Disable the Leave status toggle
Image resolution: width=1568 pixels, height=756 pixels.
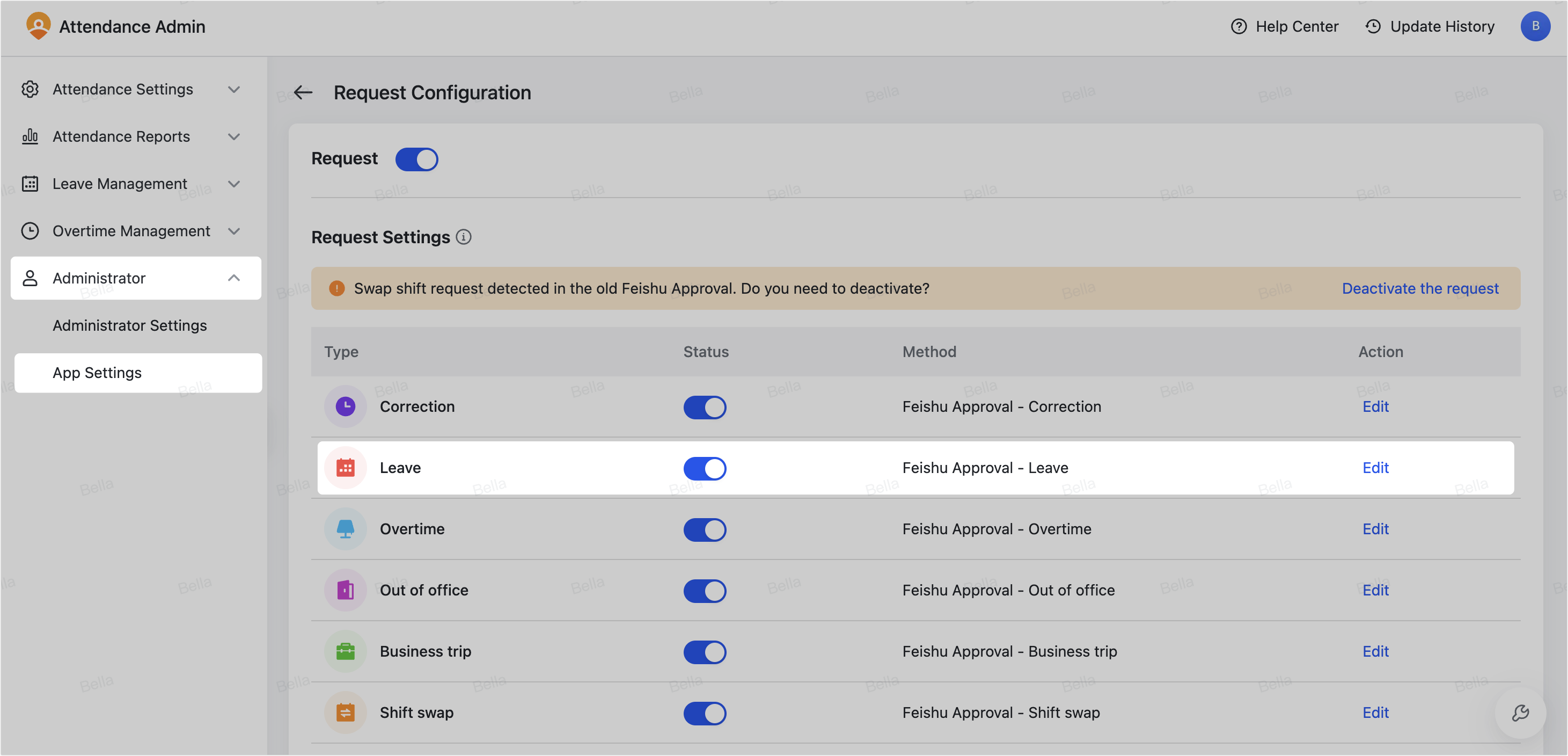(704, 468)
